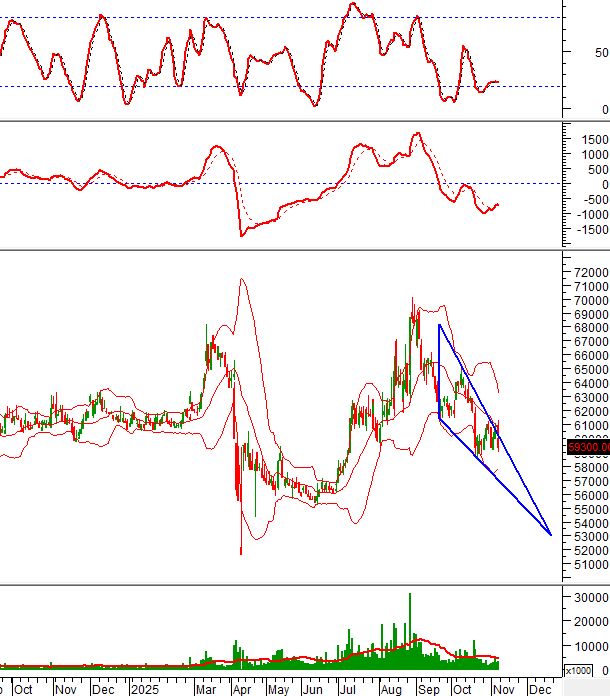
Task: Click the blue wedge apex point
Action: (x=550, y=534)
